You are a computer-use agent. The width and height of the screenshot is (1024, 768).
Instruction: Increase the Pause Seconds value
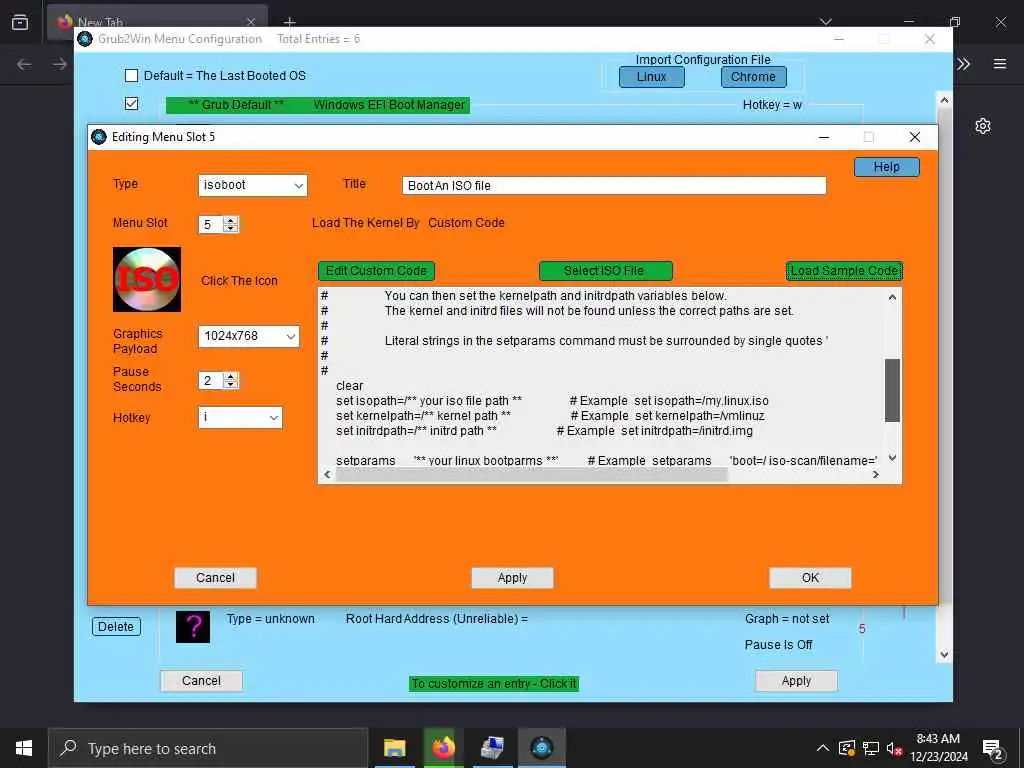231,376
